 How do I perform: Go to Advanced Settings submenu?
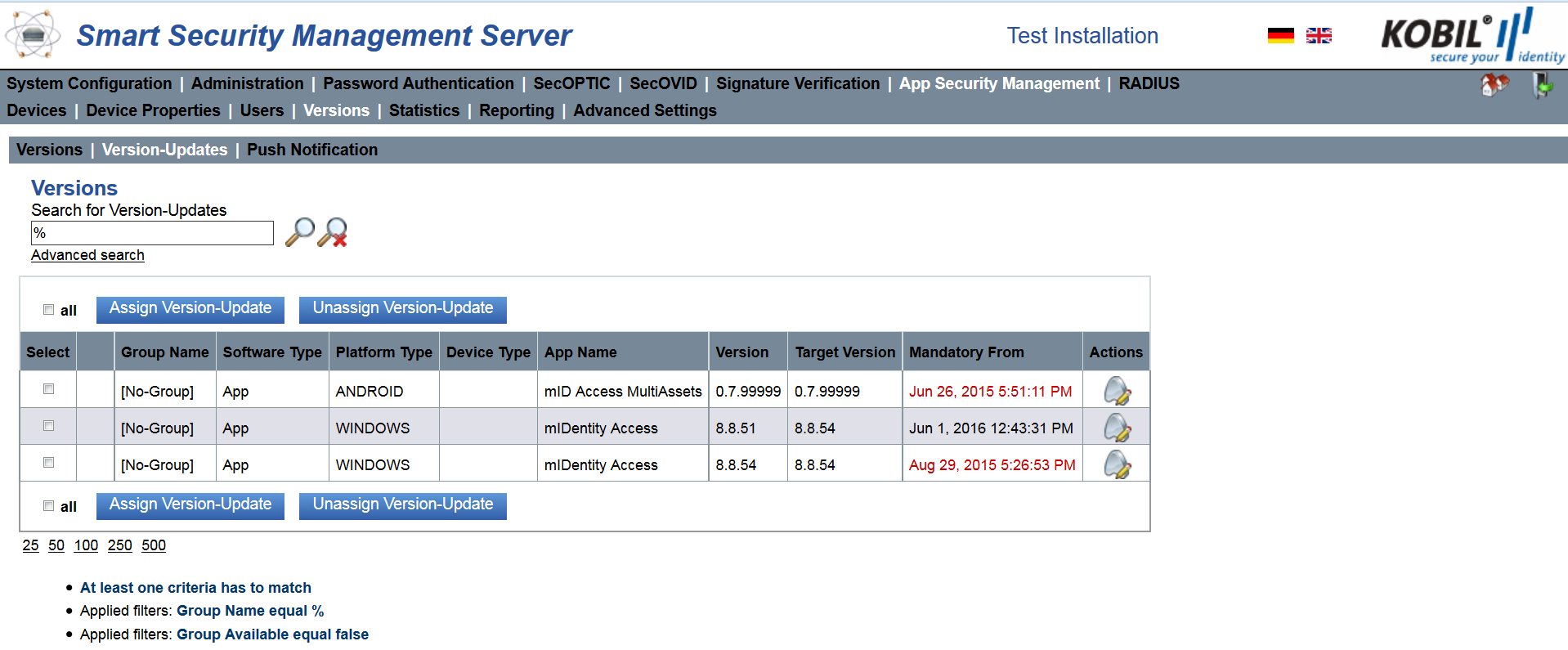coord(645,110)
